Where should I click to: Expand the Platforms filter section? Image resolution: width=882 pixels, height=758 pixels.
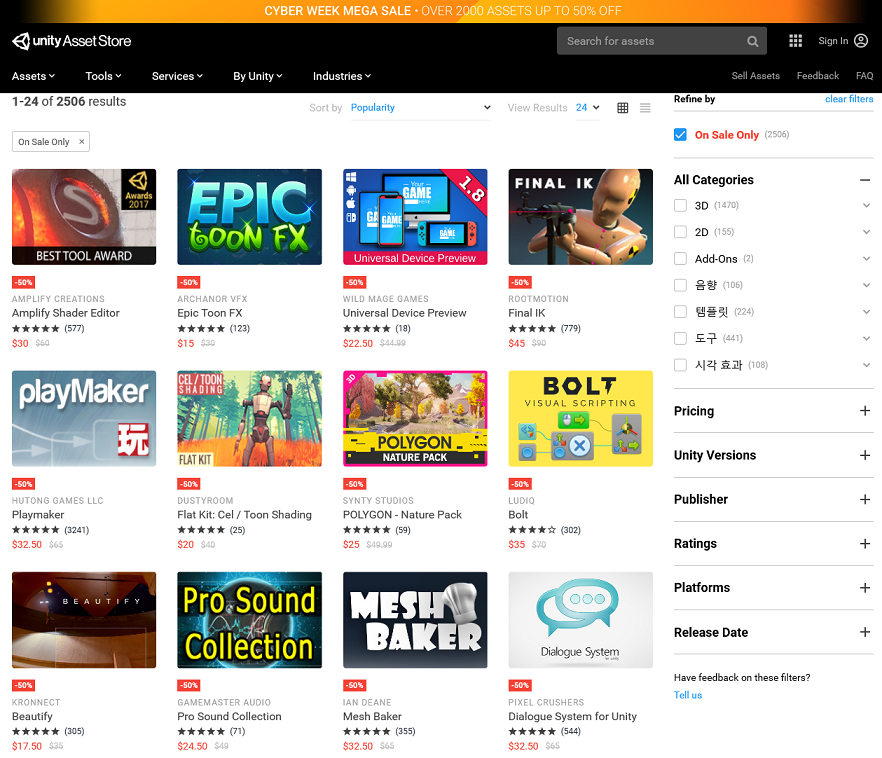click(865, 588)
